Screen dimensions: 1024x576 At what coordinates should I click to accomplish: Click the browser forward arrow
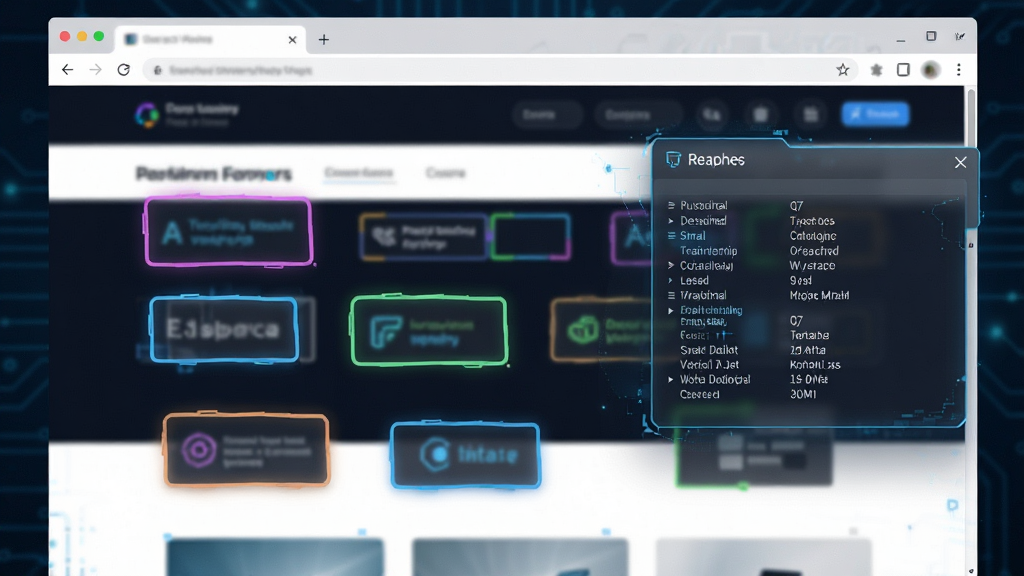[x=95, y=69]
